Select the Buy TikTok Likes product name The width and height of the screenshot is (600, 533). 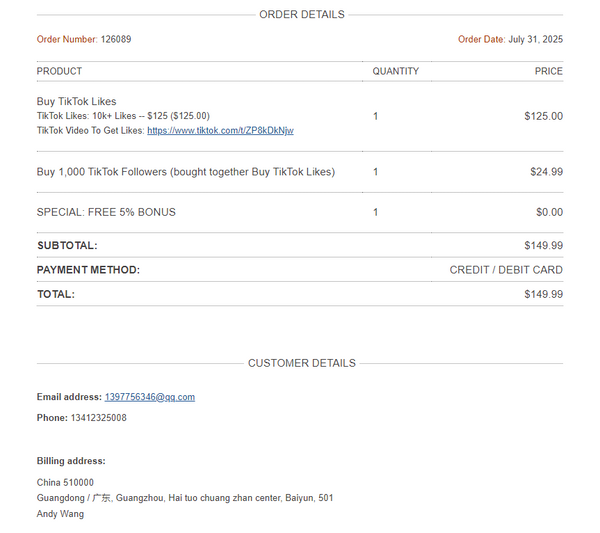pos(77,101)
